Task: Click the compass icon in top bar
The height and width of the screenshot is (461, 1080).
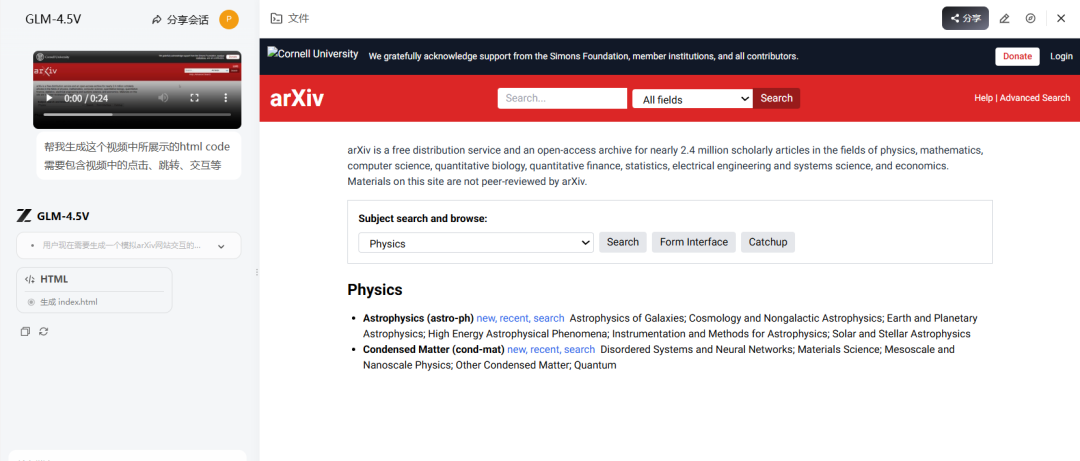Action: 1030,19
